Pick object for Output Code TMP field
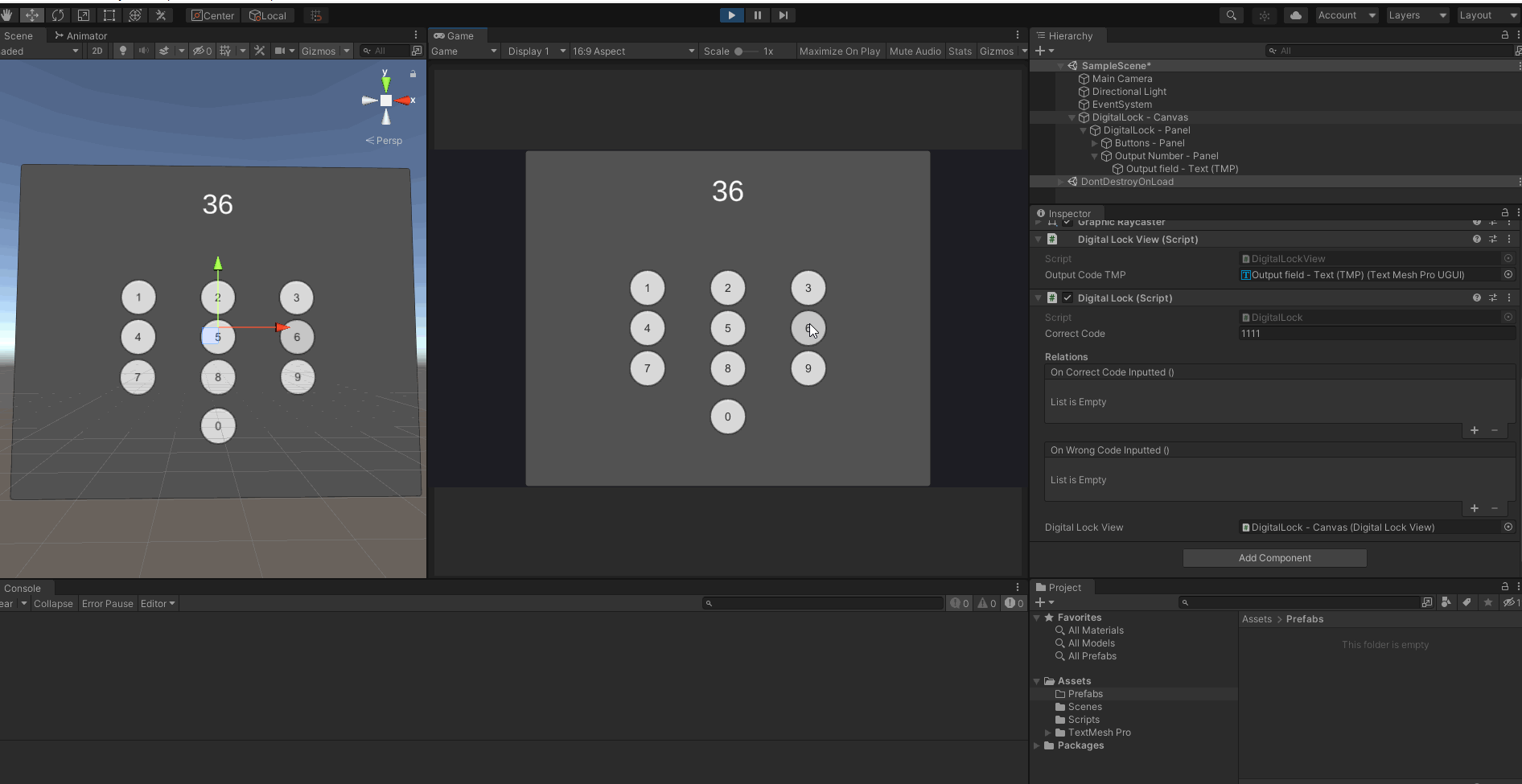1522x784 pixels. 1508,275
